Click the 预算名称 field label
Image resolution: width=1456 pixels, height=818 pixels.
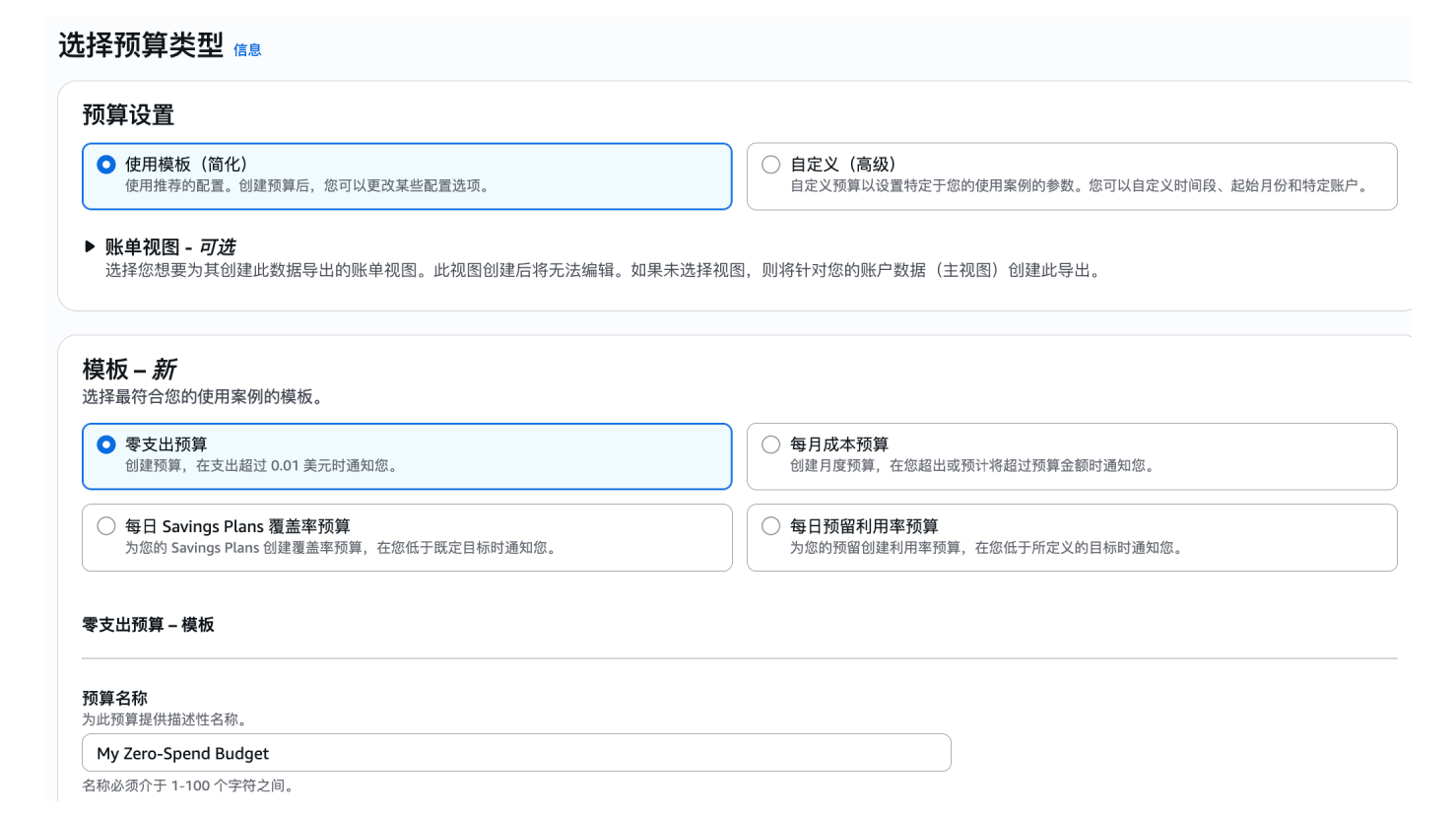coord(114,699)
